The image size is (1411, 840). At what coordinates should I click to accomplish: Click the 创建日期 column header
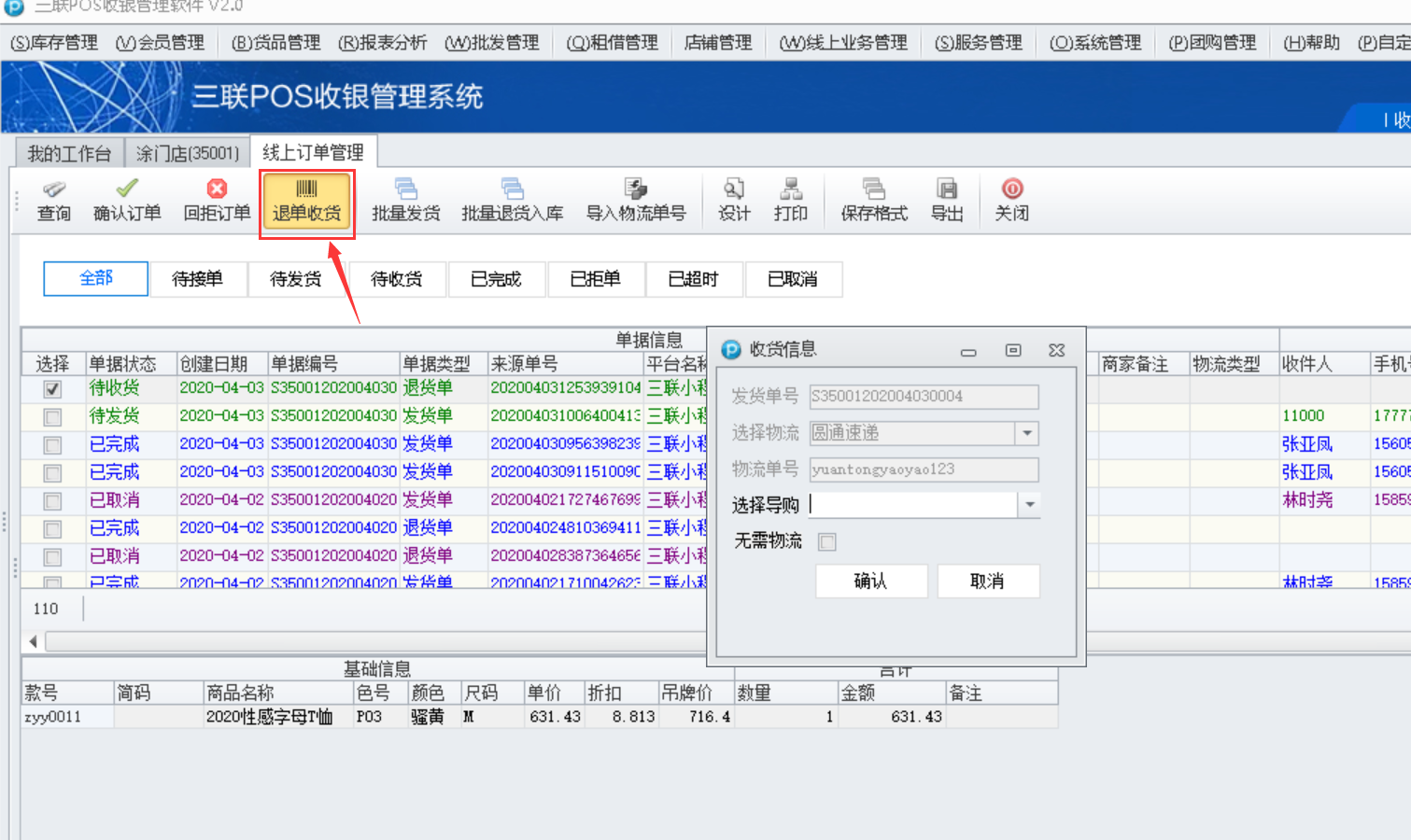222,364
